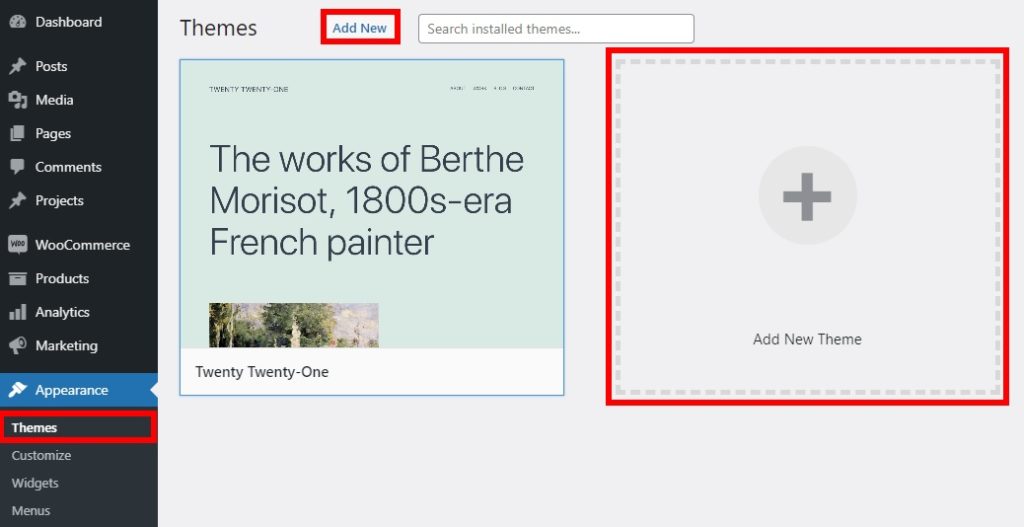This screenshot has height=527, width=1024.
Task: Click the Comments speech bubble icon
Action: [x=18, y=167]
